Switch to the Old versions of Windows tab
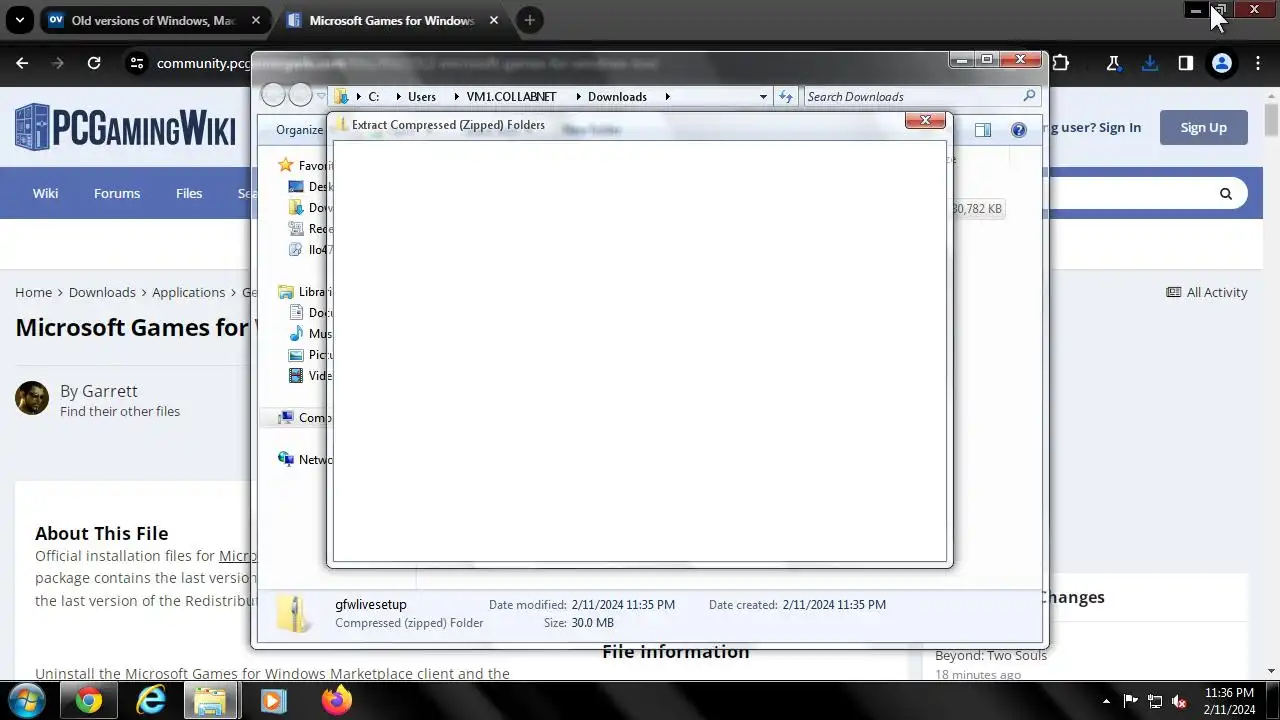The height and width of the screenshot is (720, 1280). (152, 20)
